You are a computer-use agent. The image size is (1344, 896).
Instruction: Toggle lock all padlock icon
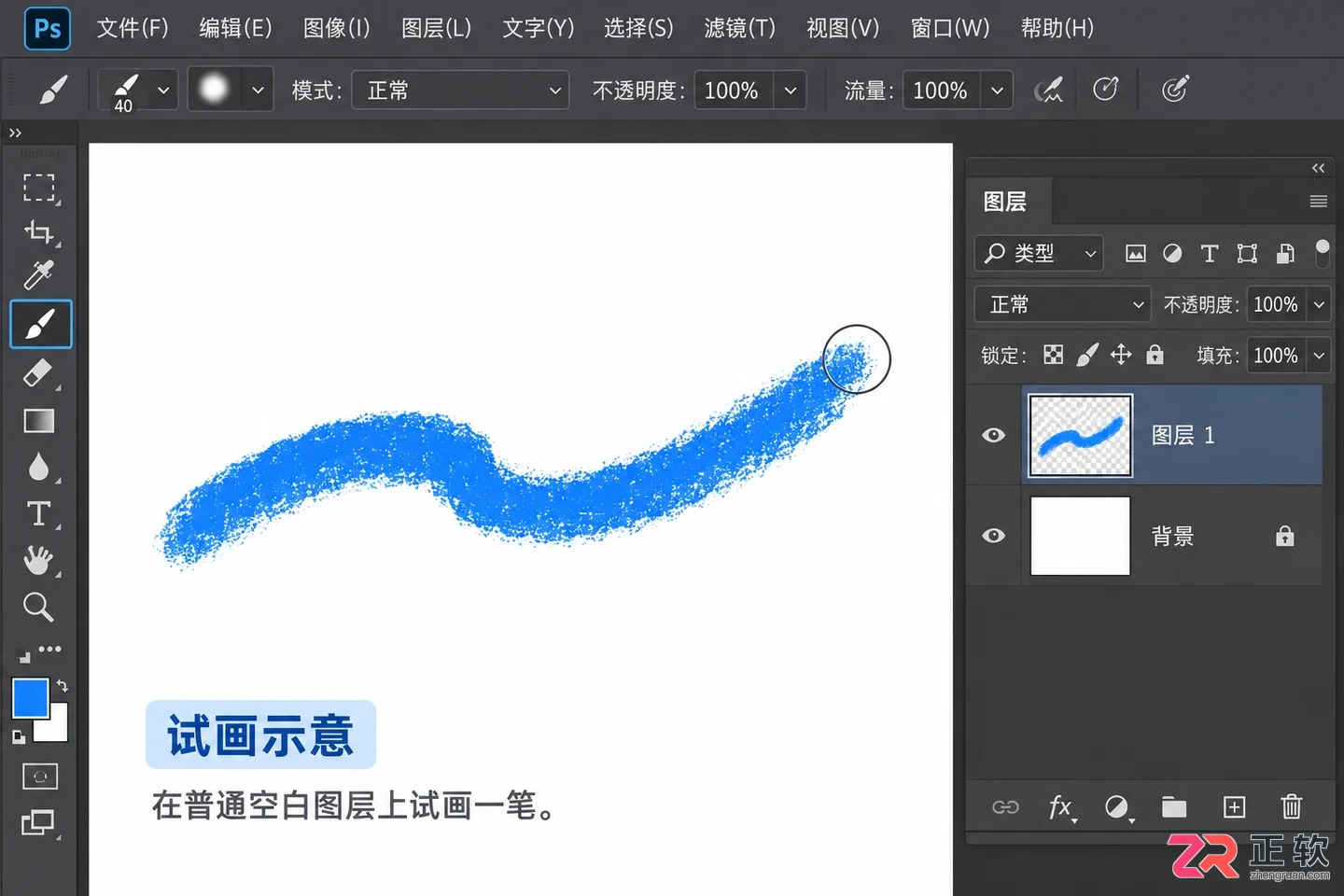[x=1155, y=355]
